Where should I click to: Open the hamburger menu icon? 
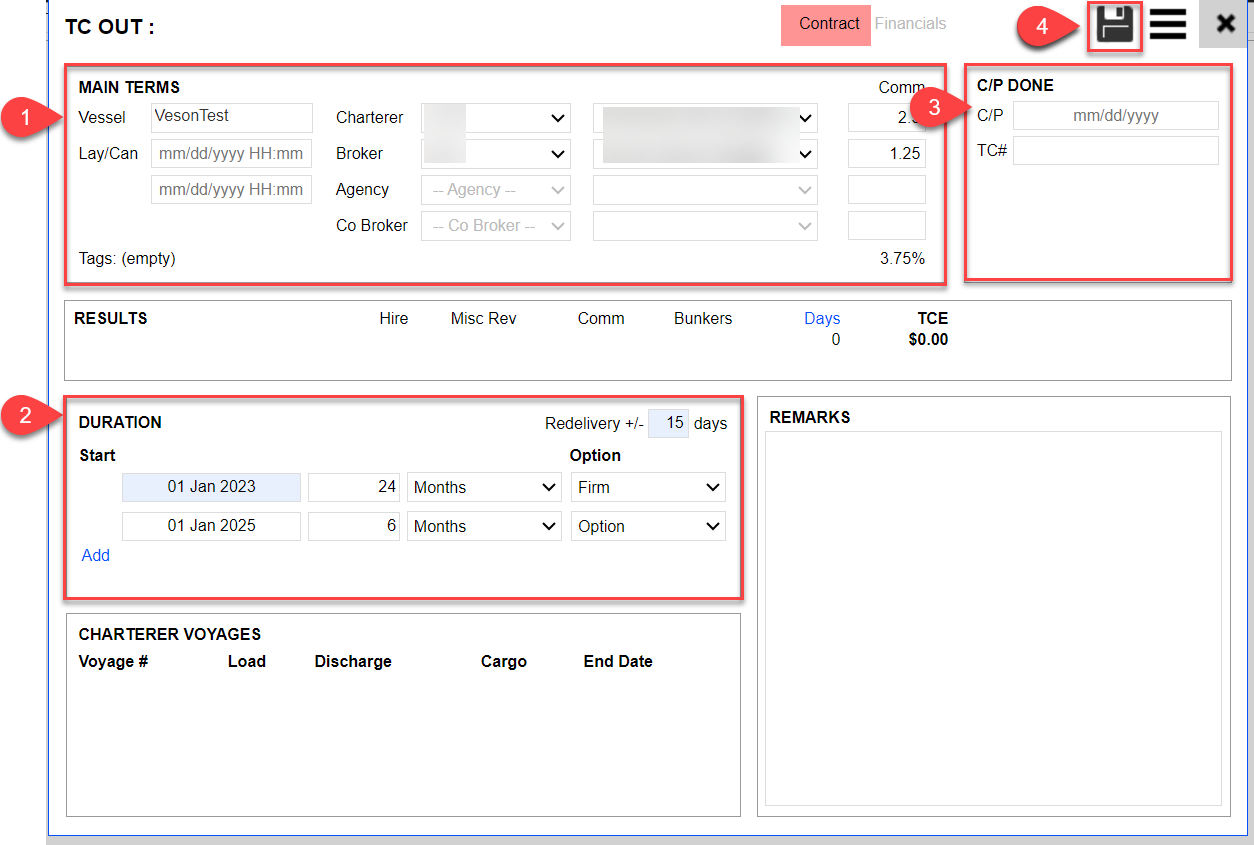click(1167, 24)
